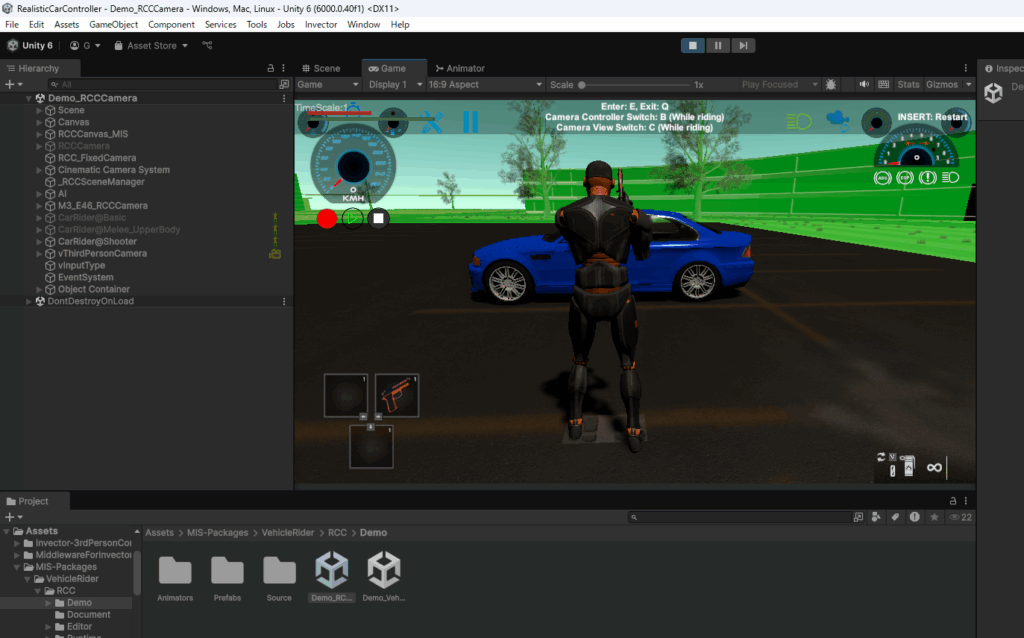Image resolution: width=1024 pixels, height=638 pixels.
Task: Click the blue pause icon in game HUD
Action: pyautogui.click(x=470, y=122)
